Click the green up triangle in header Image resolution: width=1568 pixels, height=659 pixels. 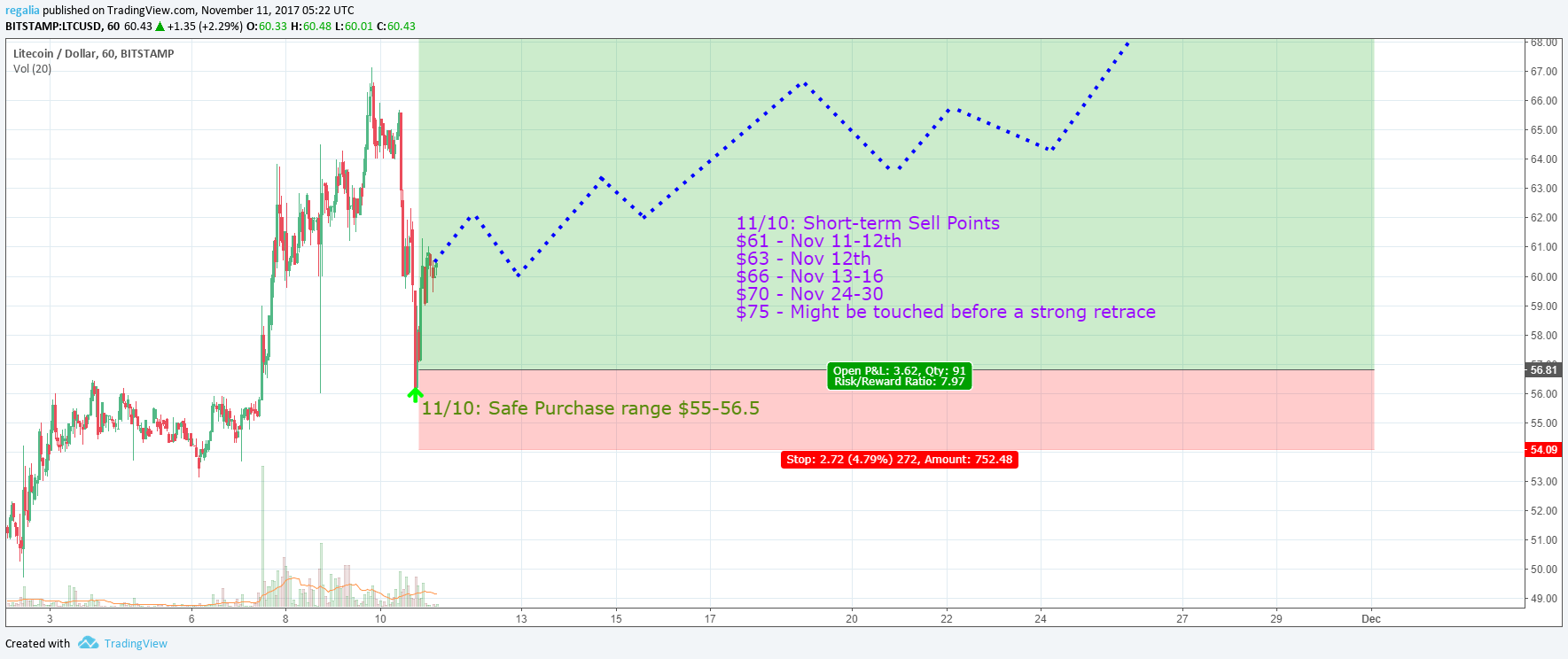160,27
